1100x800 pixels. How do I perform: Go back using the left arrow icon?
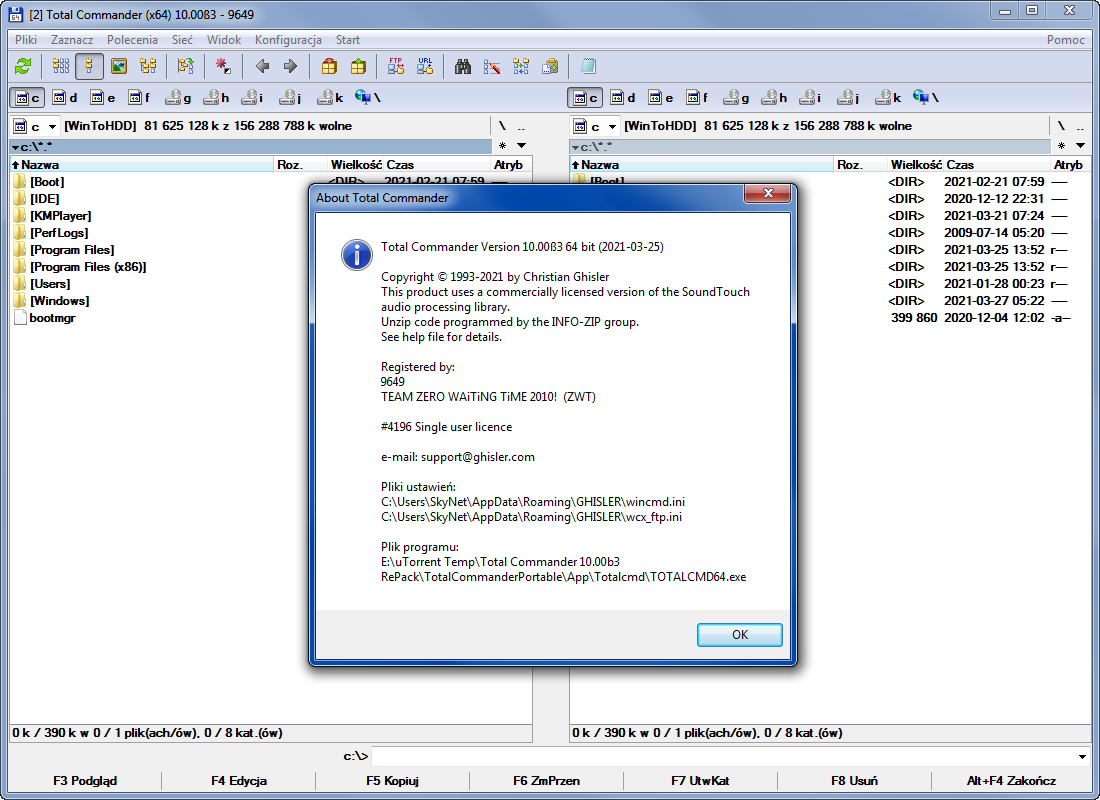pyautogui.click(x=262, y=67)
